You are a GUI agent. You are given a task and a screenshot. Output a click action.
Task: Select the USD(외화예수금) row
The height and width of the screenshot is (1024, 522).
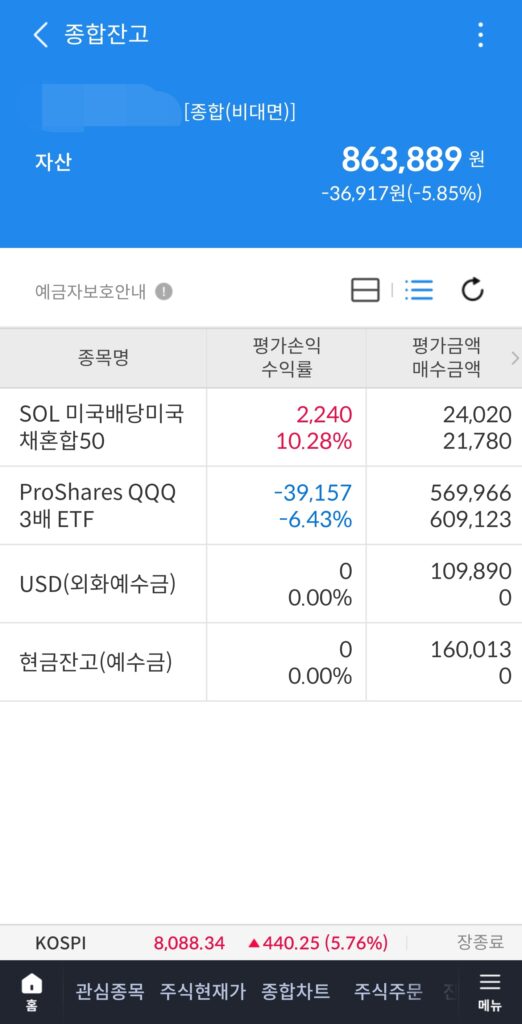[x=261, y=584]
